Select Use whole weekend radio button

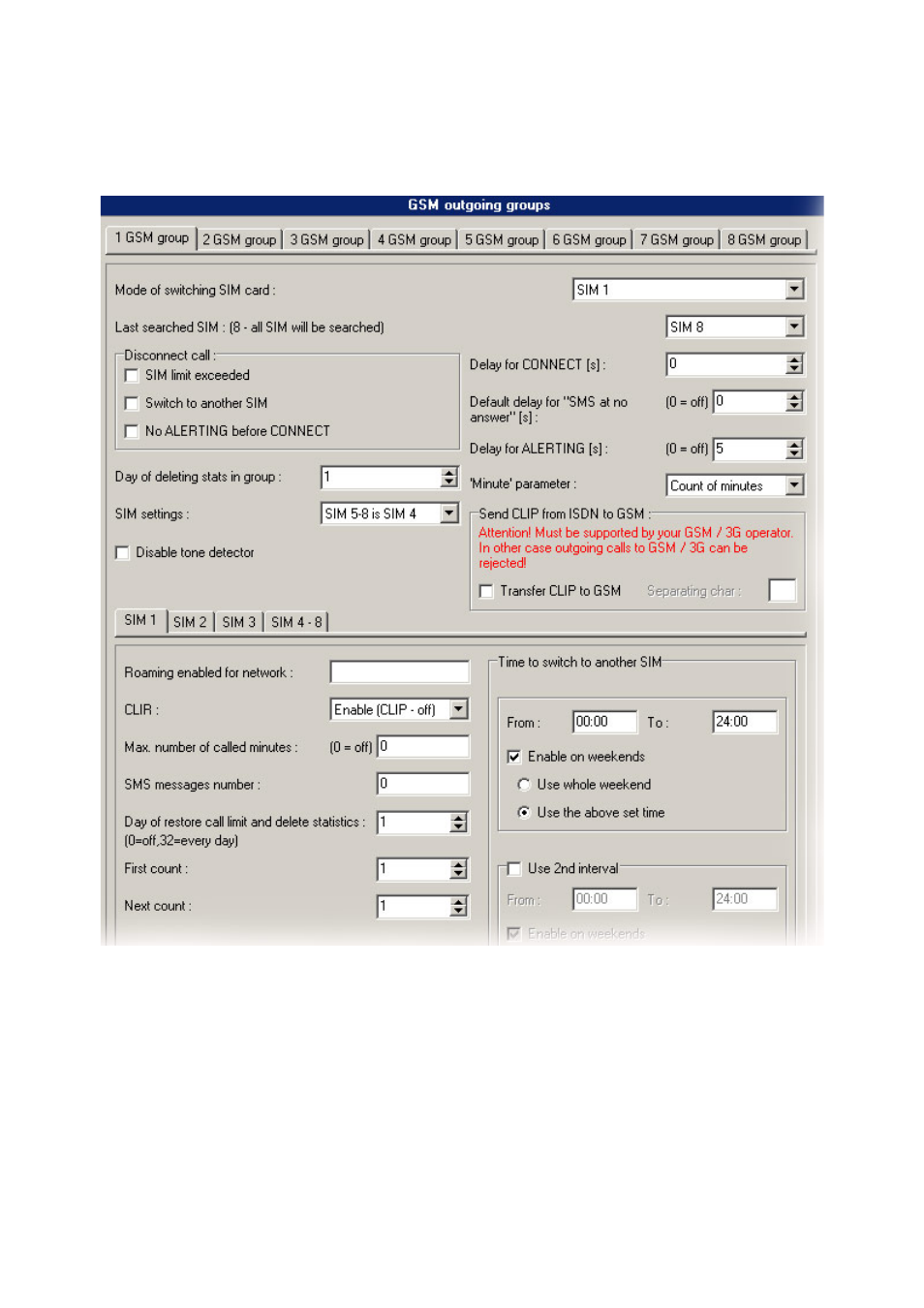coord(524,785)
